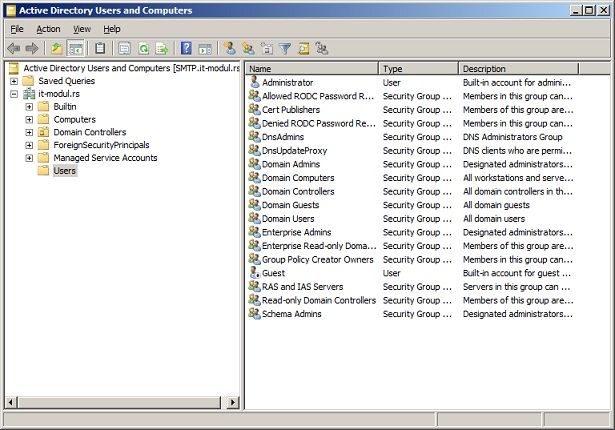Click the 'All domain users' description cell
This screenshot has width=615, height=430.
tap(494, 219)
